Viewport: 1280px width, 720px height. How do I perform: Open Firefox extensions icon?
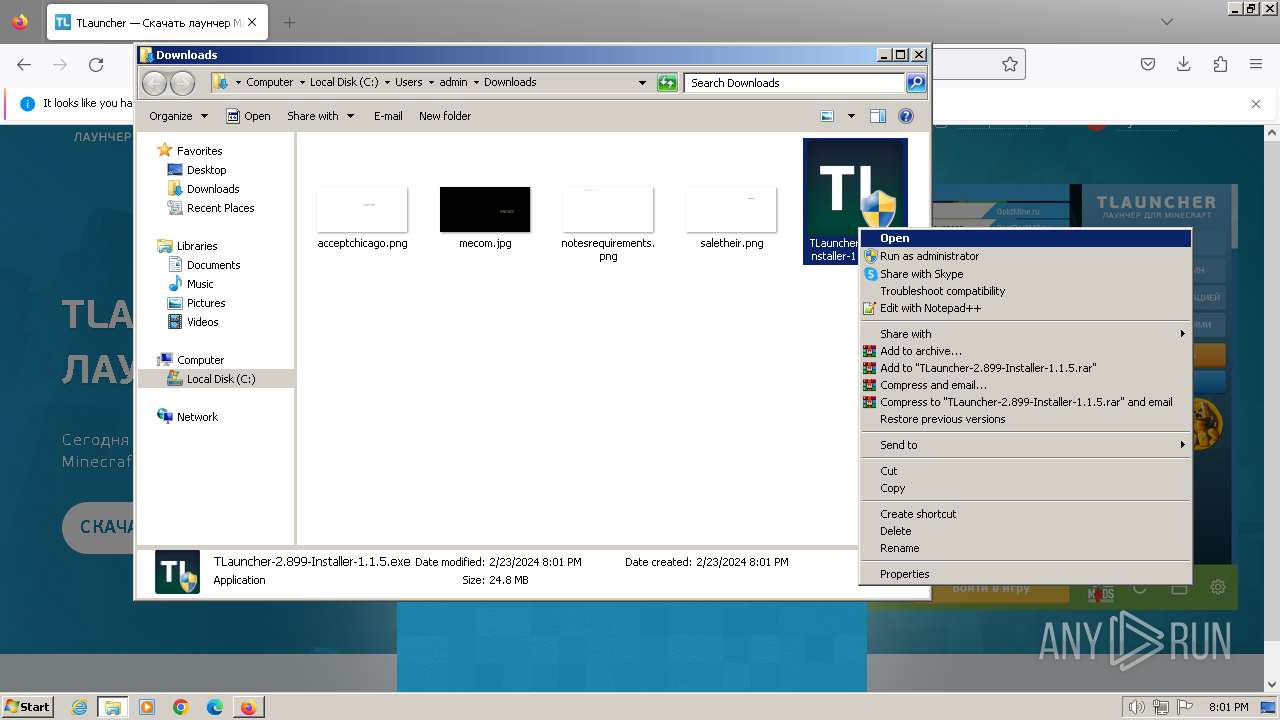tap(1220, 64)
